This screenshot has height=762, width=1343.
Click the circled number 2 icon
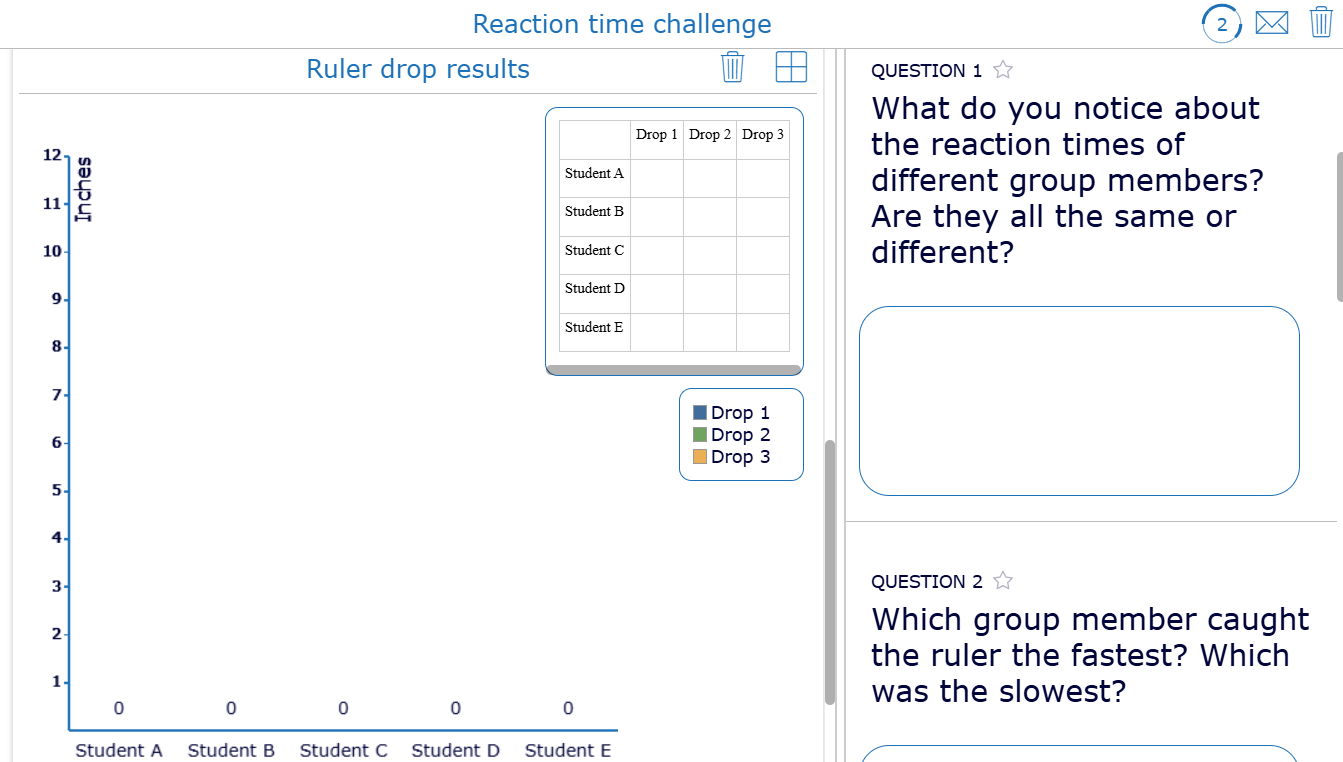[1222, 21]
